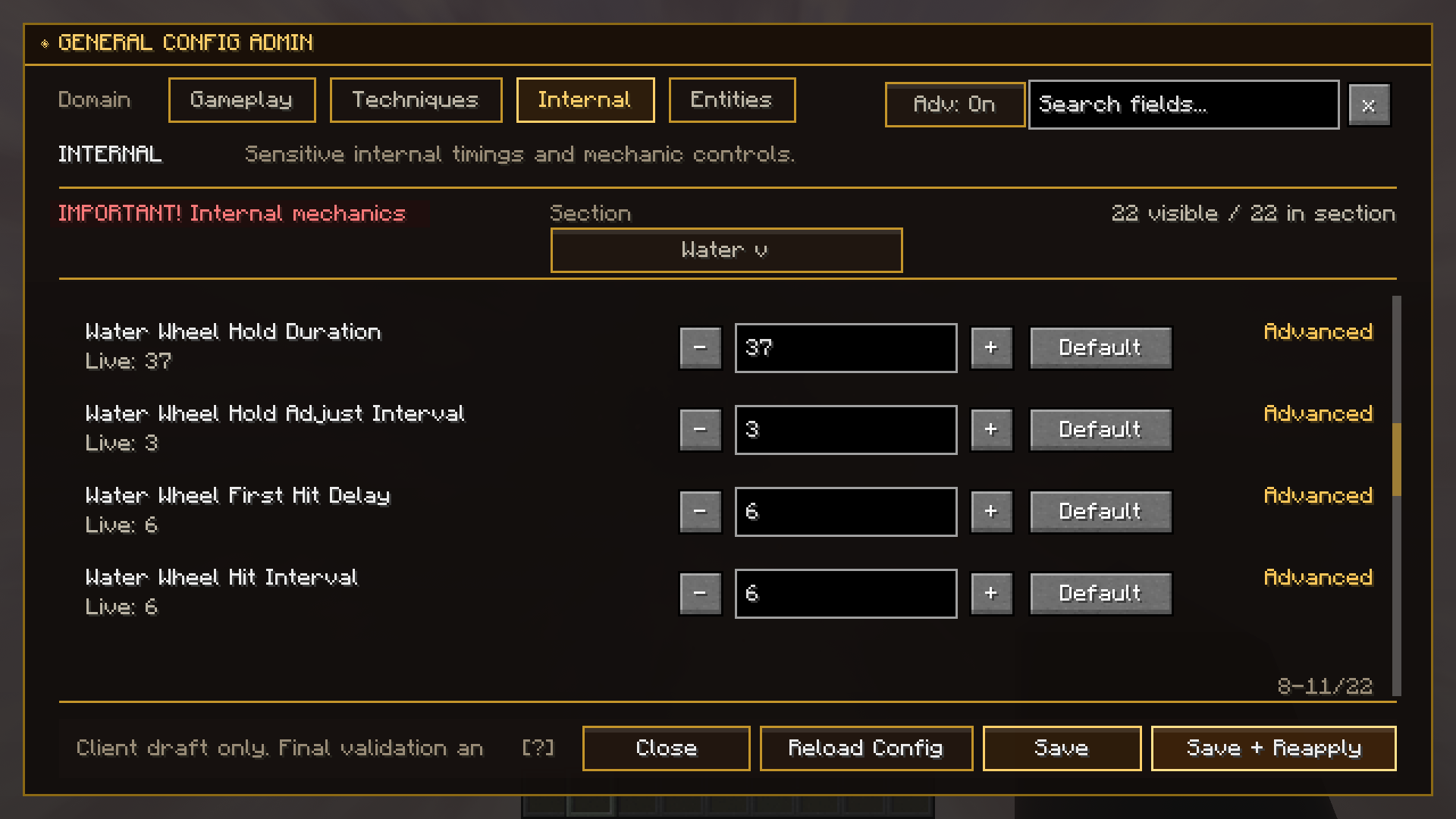Focus the Search fields input box
1456x819 pixels.
click(x=1183, y=105)
